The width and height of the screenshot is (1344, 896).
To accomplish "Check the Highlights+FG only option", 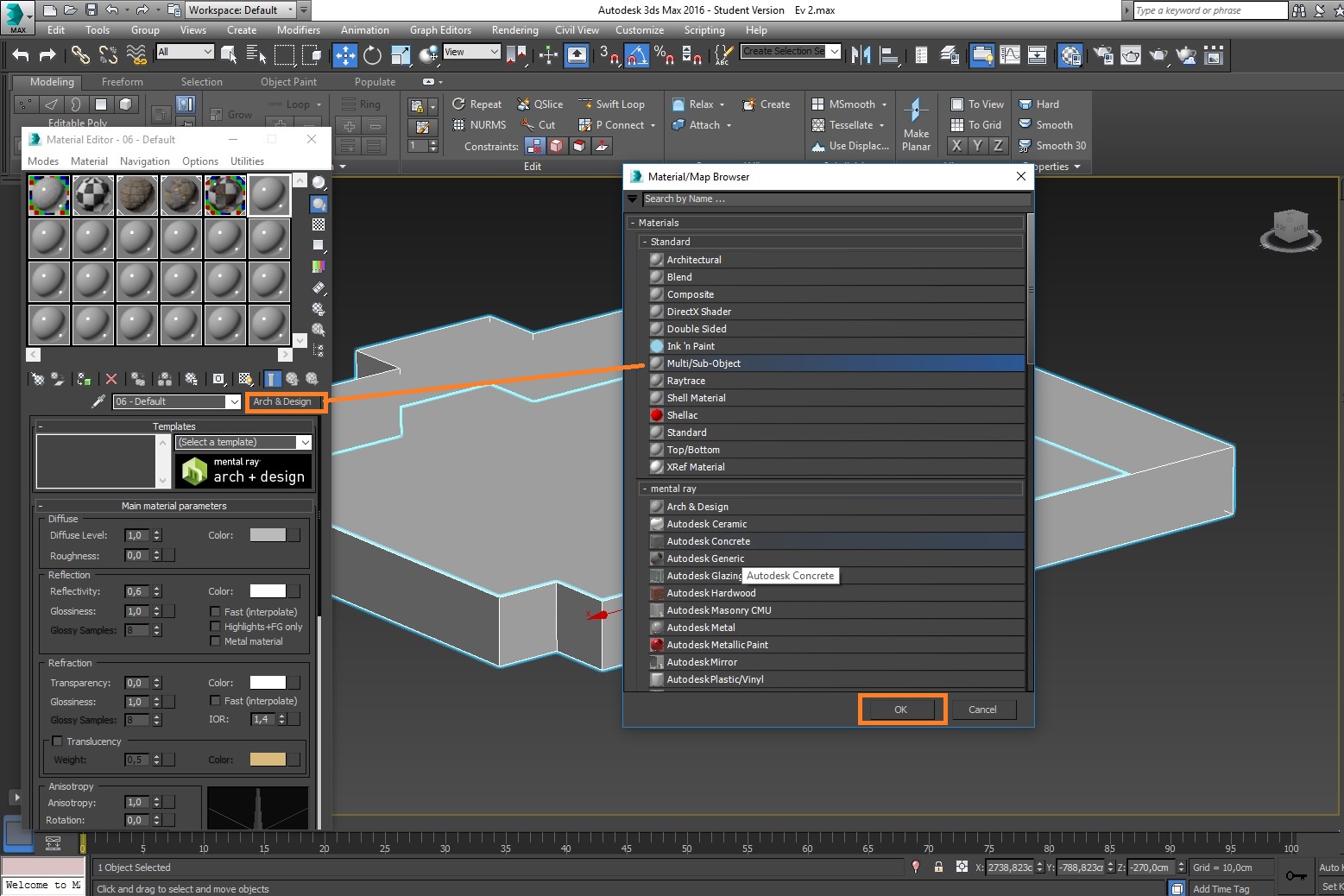I will [x=215, y=627].
